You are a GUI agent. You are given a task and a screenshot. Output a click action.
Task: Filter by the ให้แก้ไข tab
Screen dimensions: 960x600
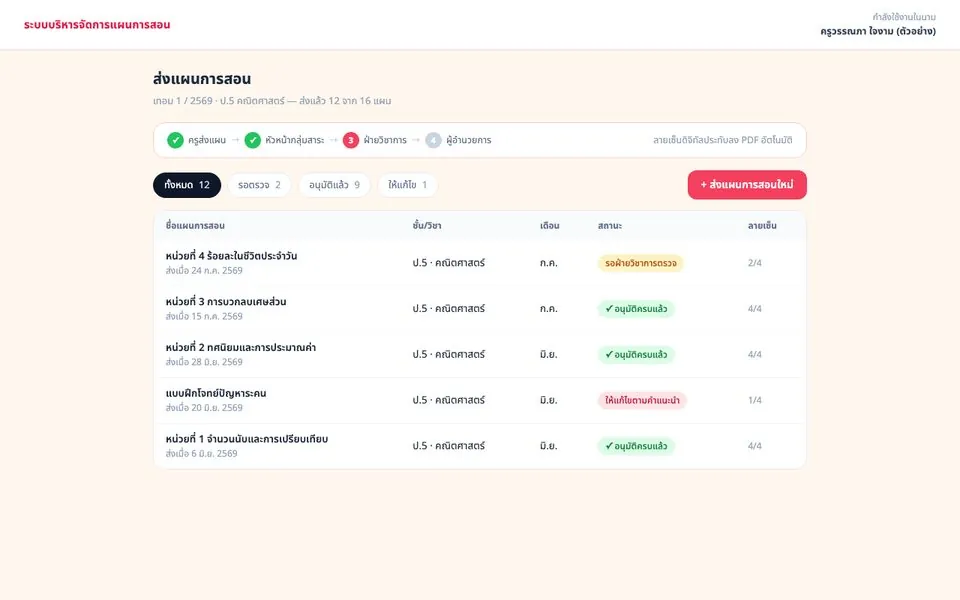point(408,185)
